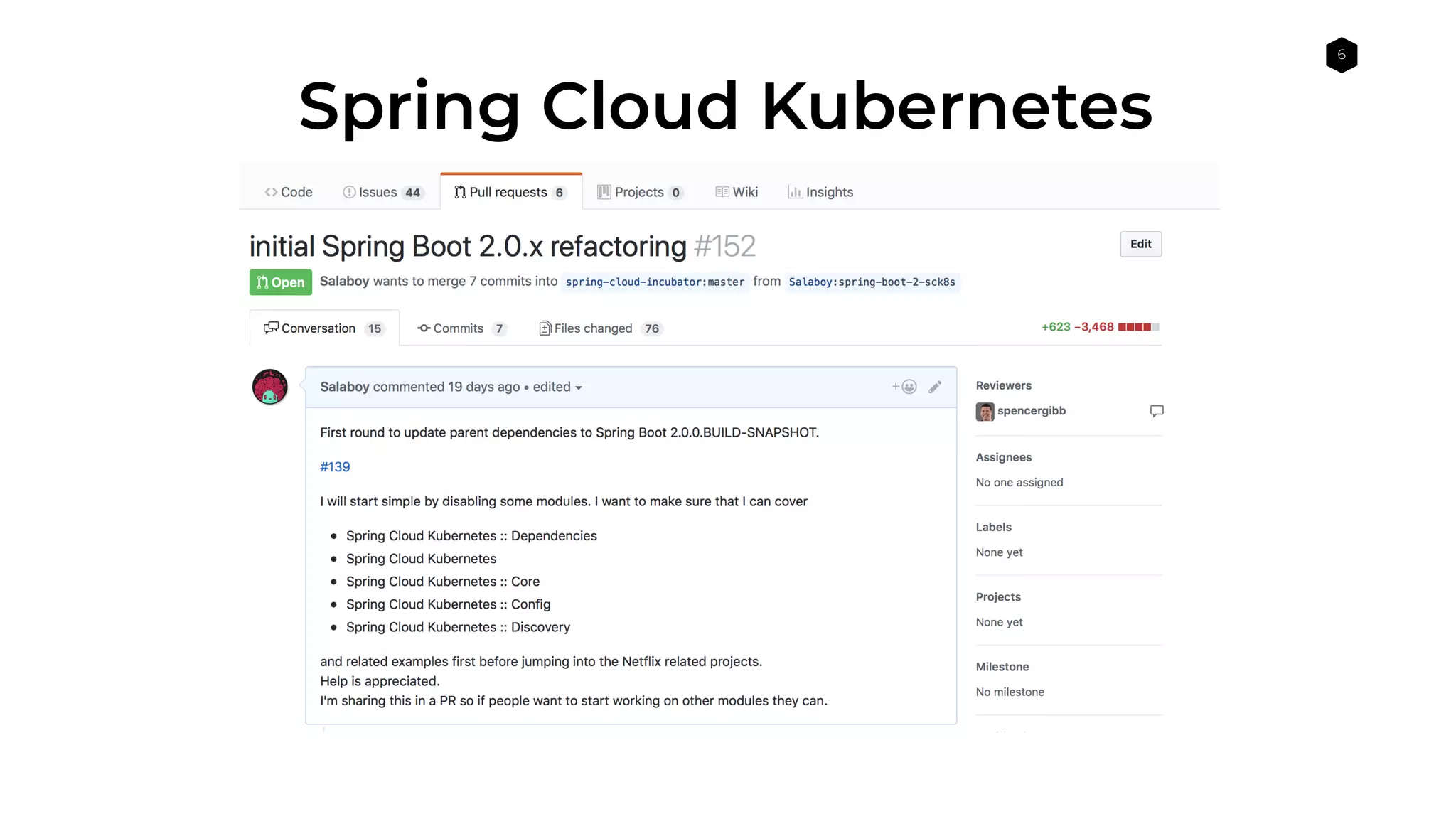This screenshot has height=819, width=1456.
Task: Open the Issues tab with 44 issues
Action: (x=384, y=192)
